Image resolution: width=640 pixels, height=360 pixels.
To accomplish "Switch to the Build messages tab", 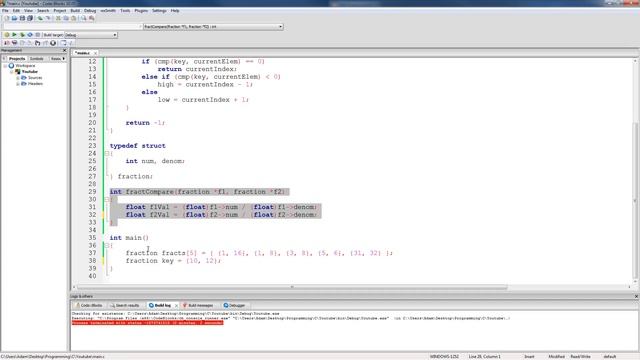I will point(198,305).
